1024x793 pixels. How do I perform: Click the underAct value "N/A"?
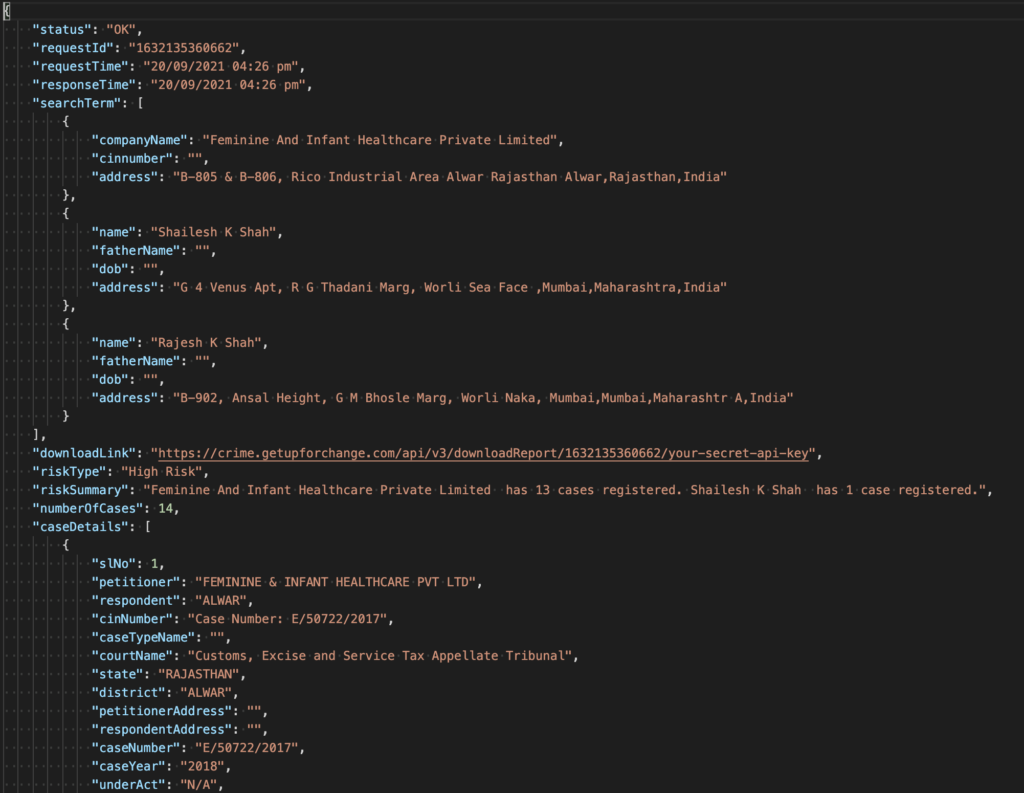(x=199, y=785)
